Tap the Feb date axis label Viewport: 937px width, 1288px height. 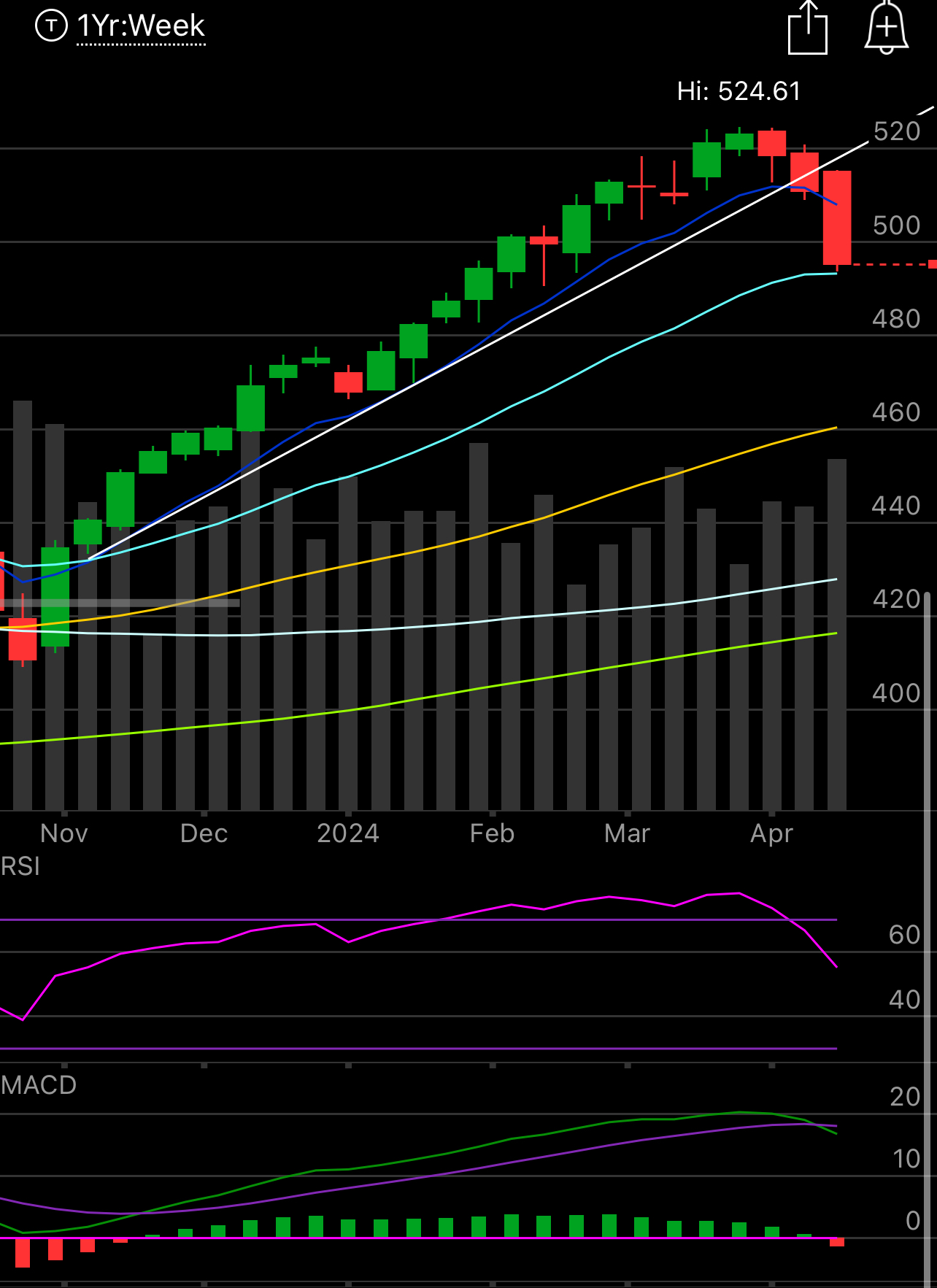pyautogui.click(x=493, y=833)
